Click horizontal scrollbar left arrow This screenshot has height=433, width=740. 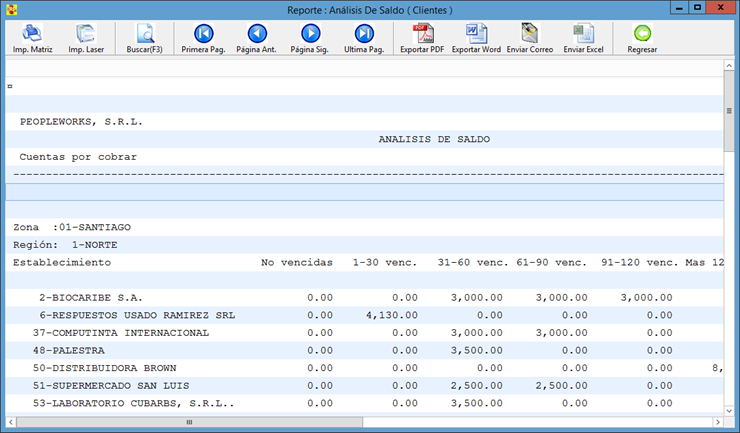click(x=11, y=423)
